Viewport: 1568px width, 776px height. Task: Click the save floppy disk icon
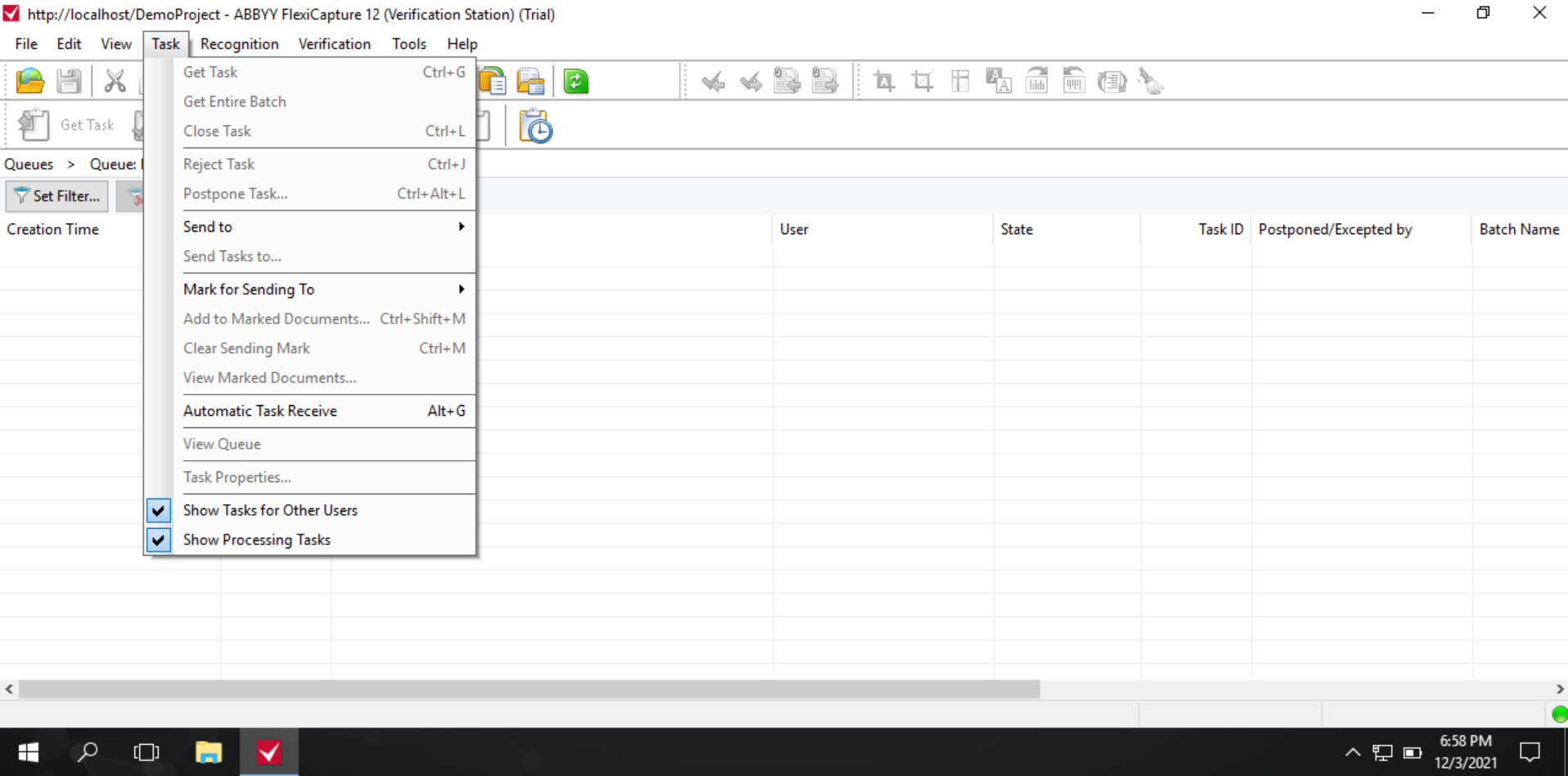pos(69,81)
